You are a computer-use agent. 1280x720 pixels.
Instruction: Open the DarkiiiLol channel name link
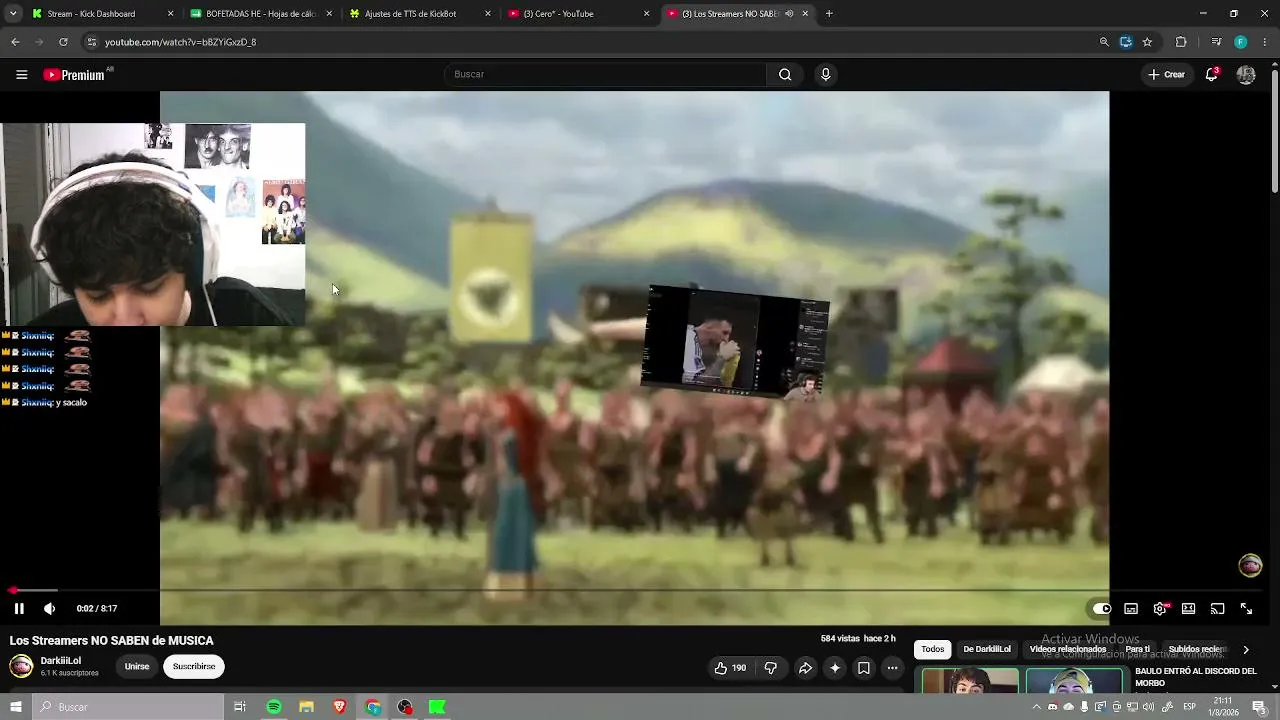tap(61, 661)
